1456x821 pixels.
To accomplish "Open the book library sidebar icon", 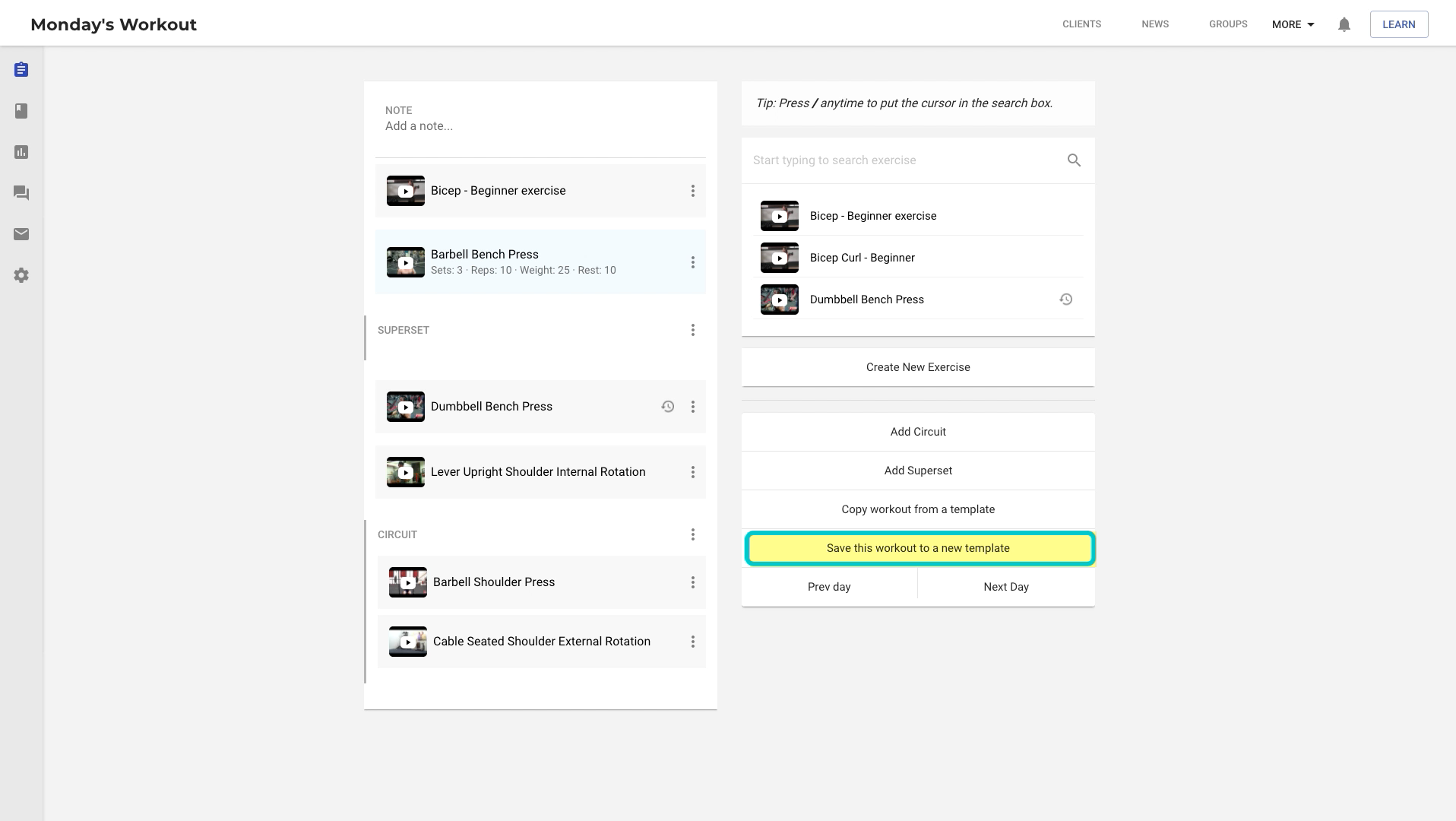I will (x=21, y=111).
